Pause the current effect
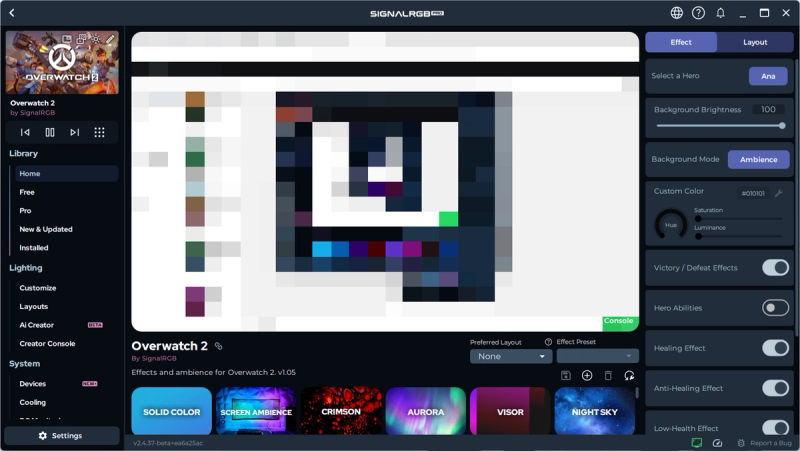Image resolution: width=800 pixels, height=451 pixels. coord(50,132)
